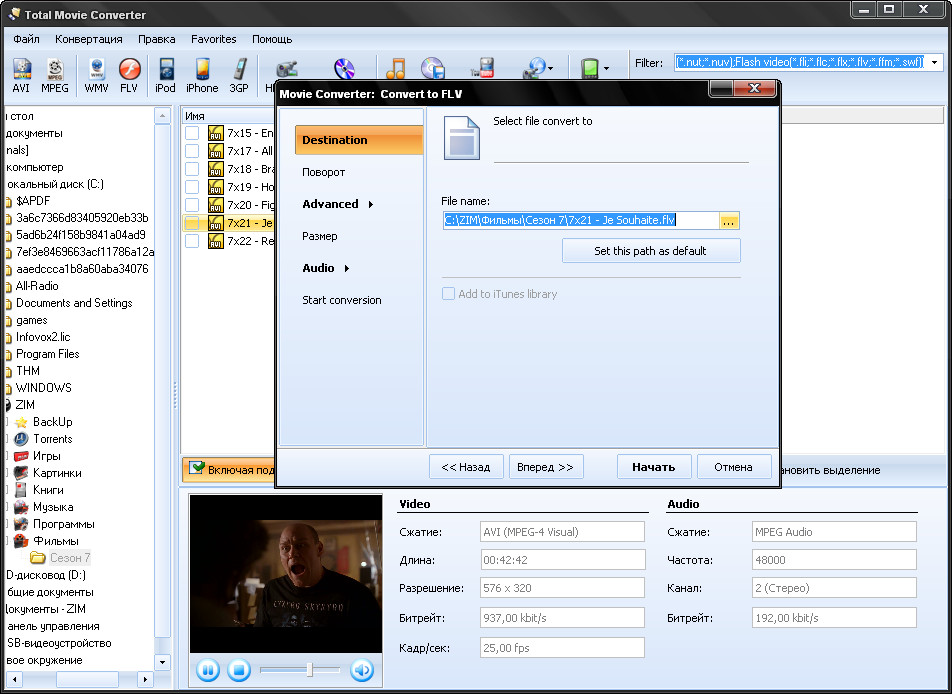This screenshot has height=694, width=952.
Task: Mute preview with the speaker button
Action: pyautogui.click(x=362, y=670)
